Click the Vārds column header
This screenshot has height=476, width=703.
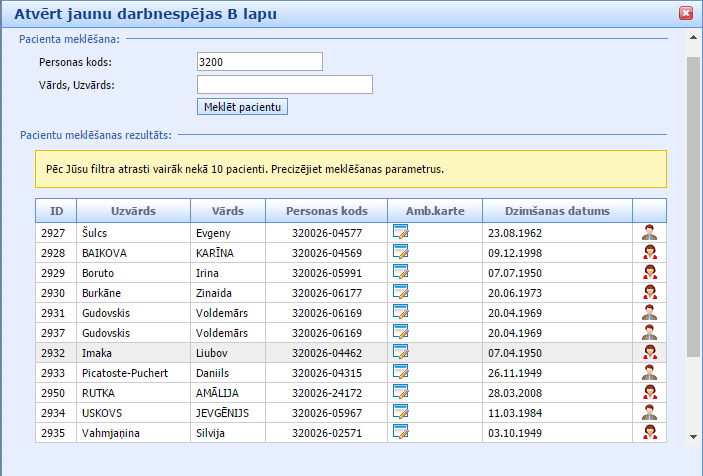pos(227,211)
